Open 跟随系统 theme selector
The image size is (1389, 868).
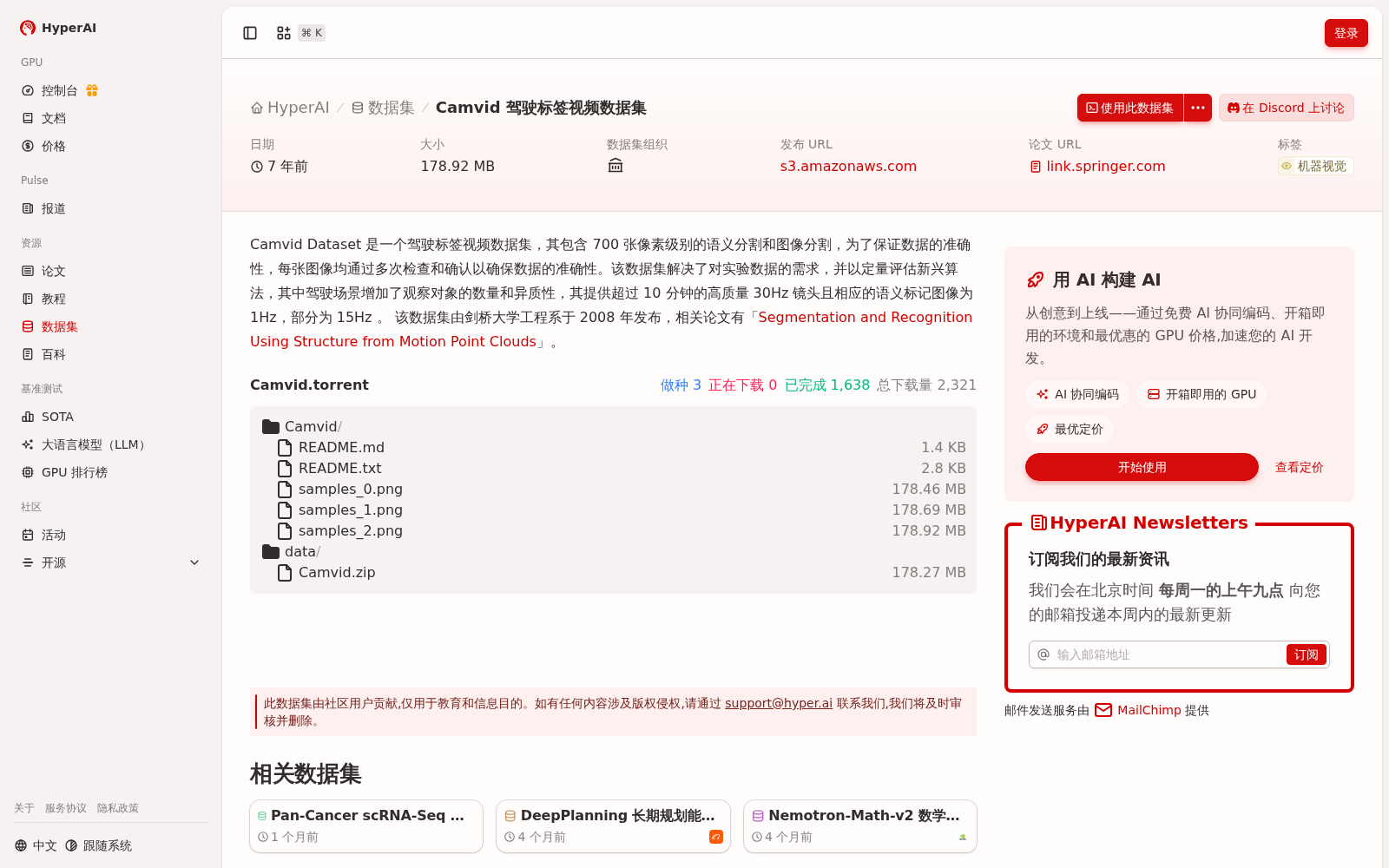coord(98,845)
